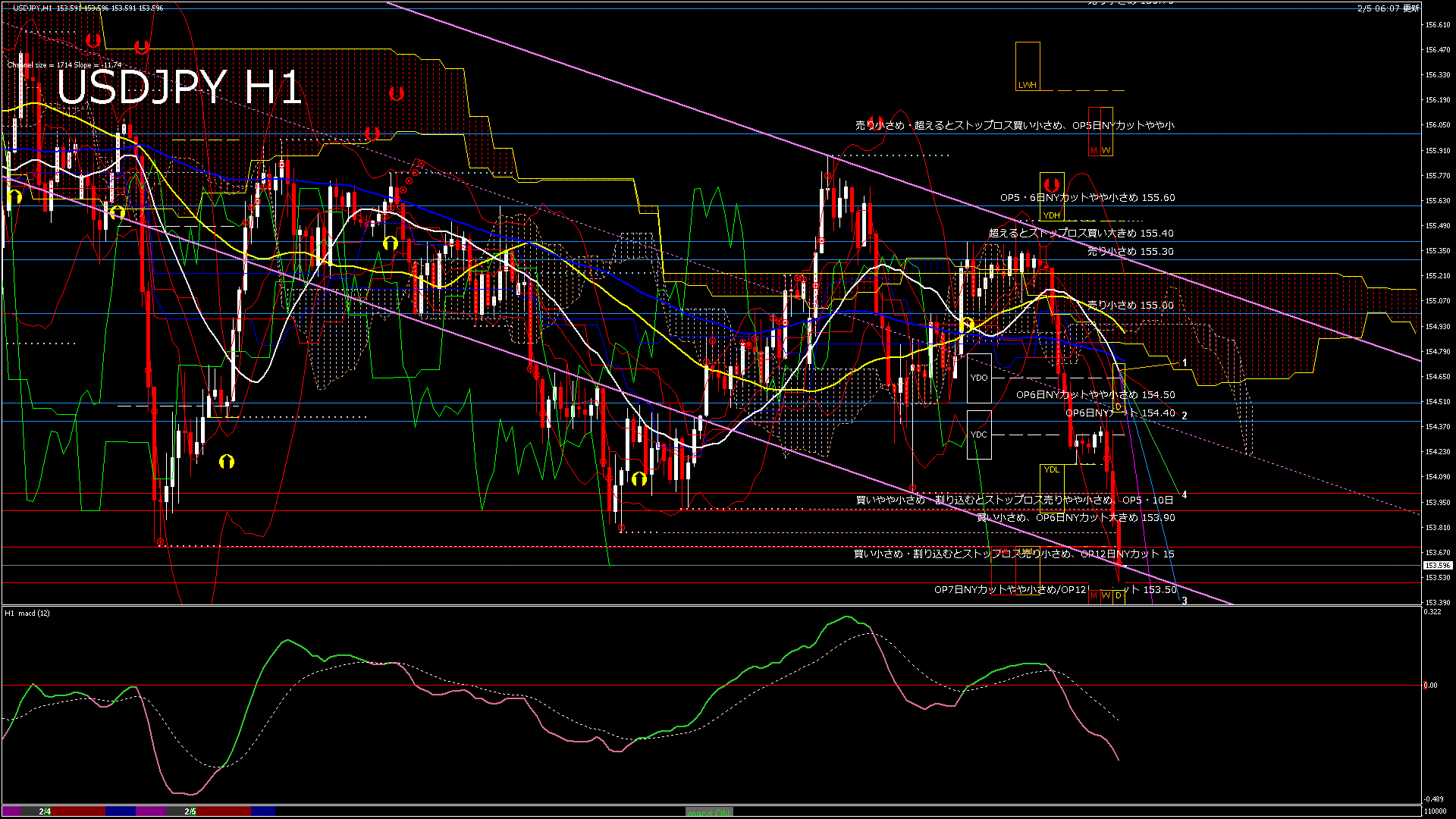Click the 155.350 price axis label
The image size is (1456, 819).
(x=1438, y=251)
